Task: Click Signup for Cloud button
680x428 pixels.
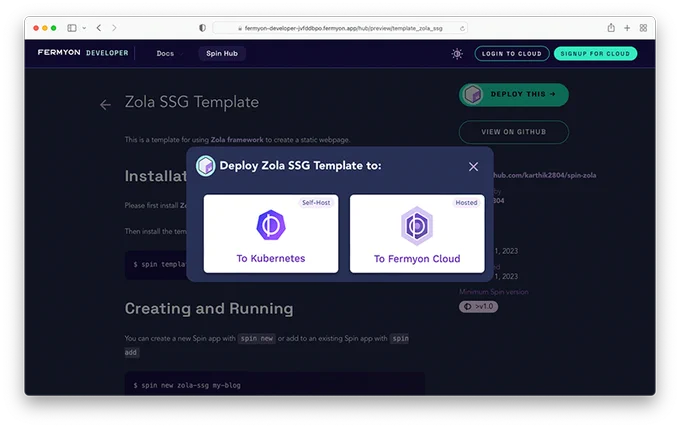Action: click(595, 54)
